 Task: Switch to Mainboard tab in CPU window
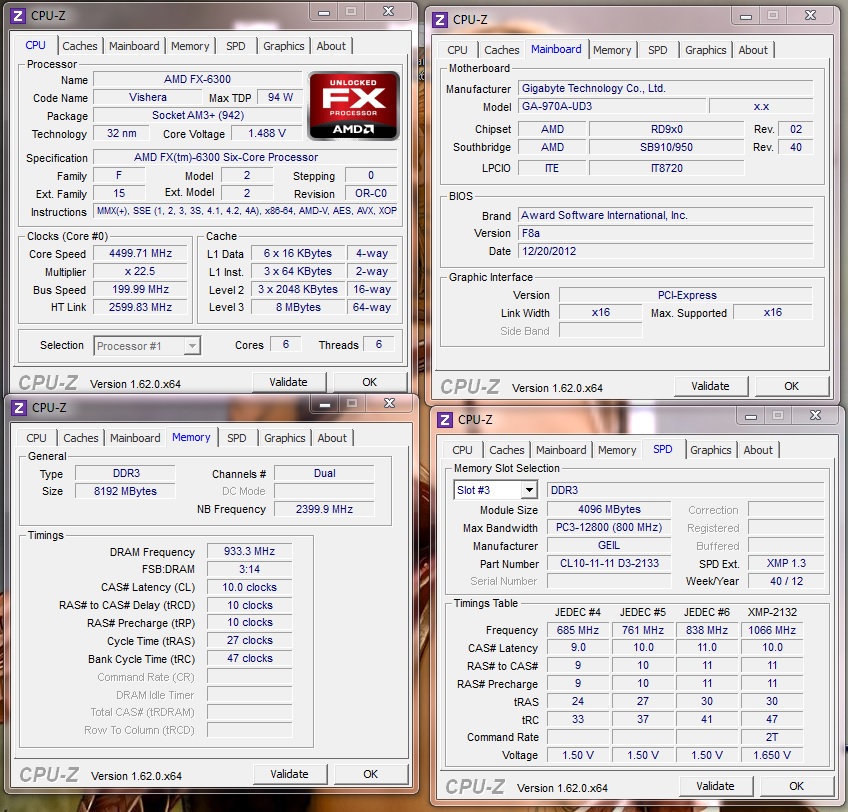click(x=134, y=46)
